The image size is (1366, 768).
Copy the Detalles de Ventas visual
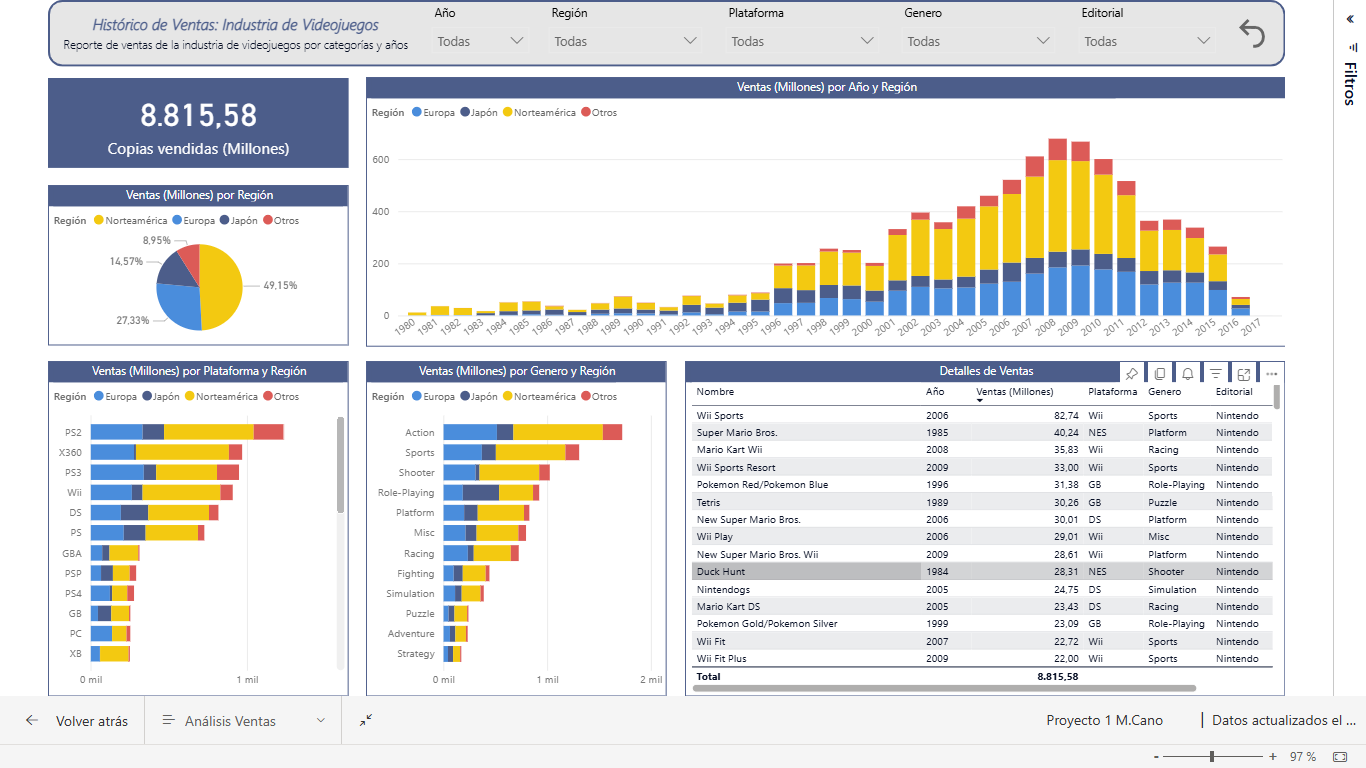click(x=1159, y=374)
